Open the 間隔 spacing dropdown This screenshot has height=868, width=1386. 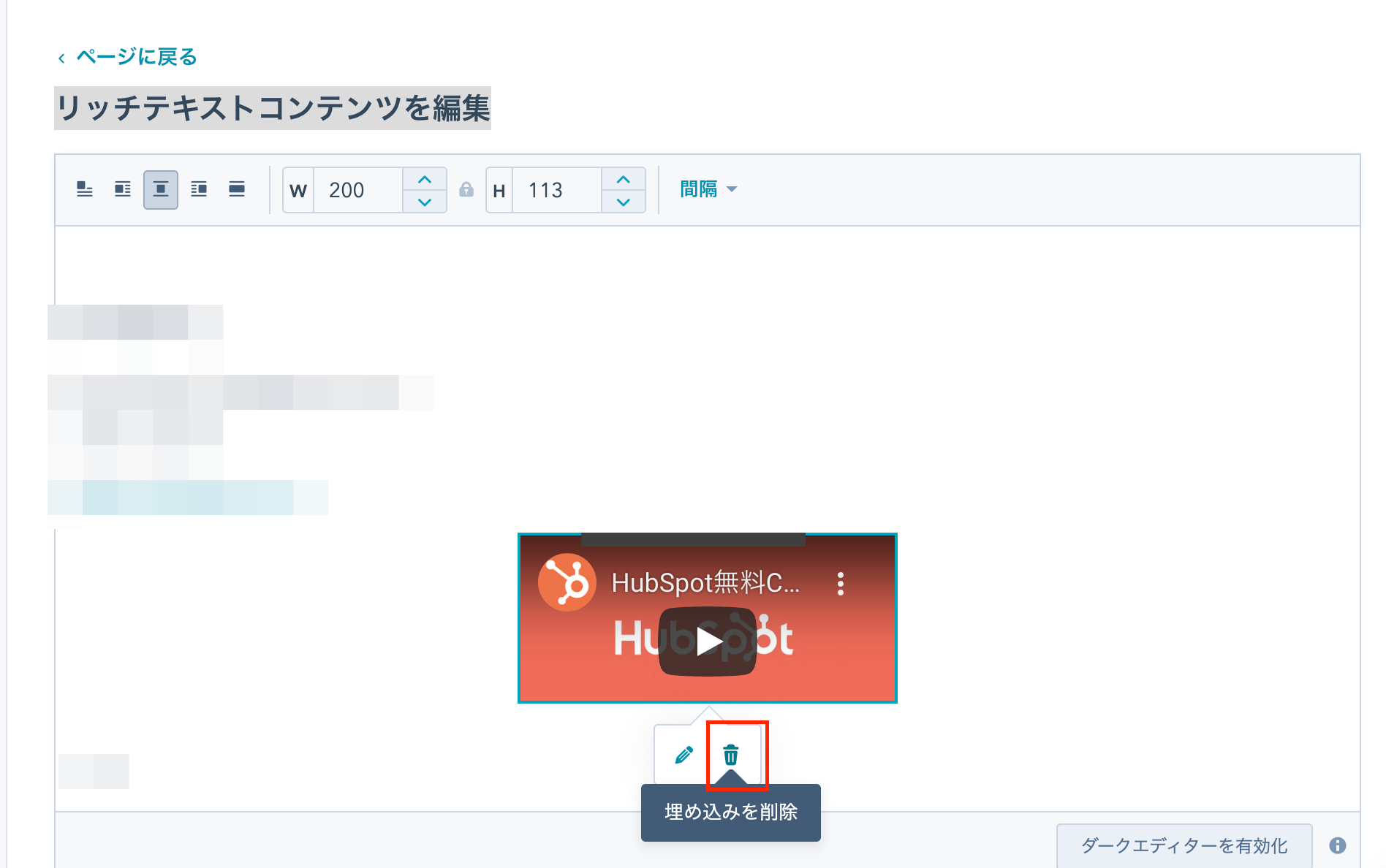pos(708,189)
